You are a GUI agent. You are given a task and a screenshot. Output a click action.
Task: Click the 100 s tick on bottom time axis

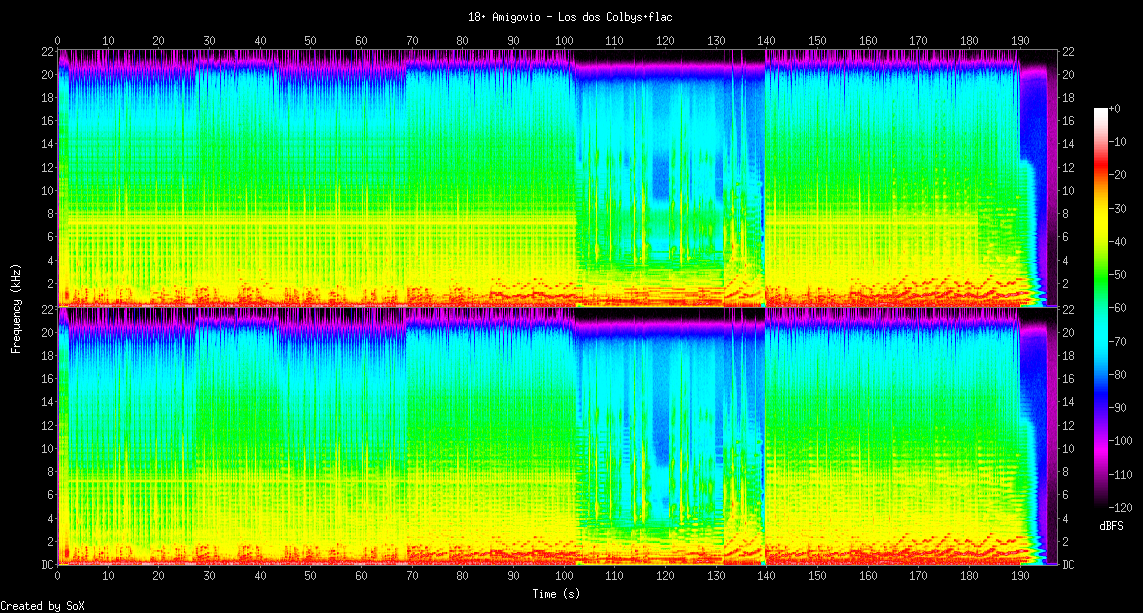(x=563, y=577)
